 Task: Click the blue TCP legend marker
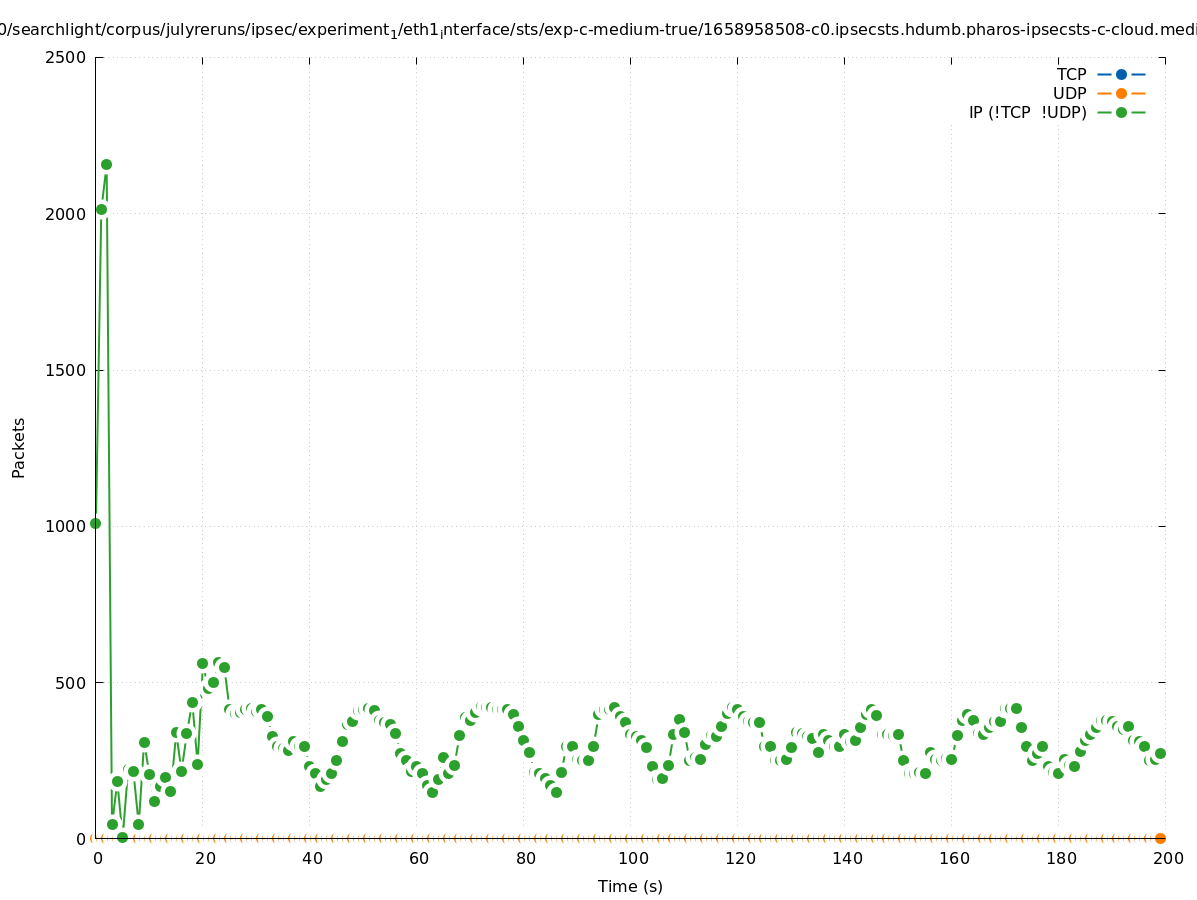tap(1121, 74)
